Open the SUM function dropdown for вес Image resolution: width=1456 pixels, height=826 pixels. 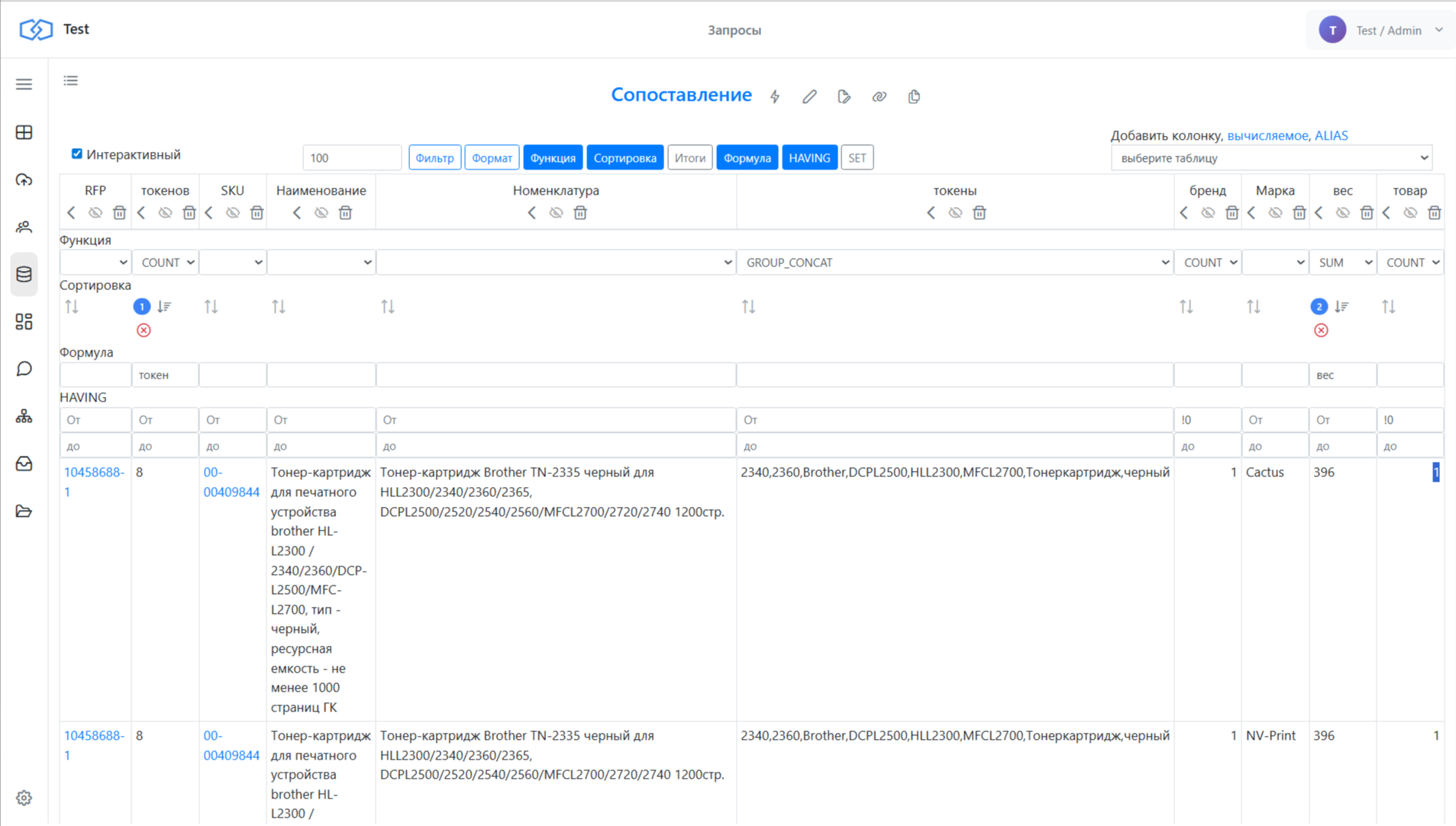(x=1343, y=263)
